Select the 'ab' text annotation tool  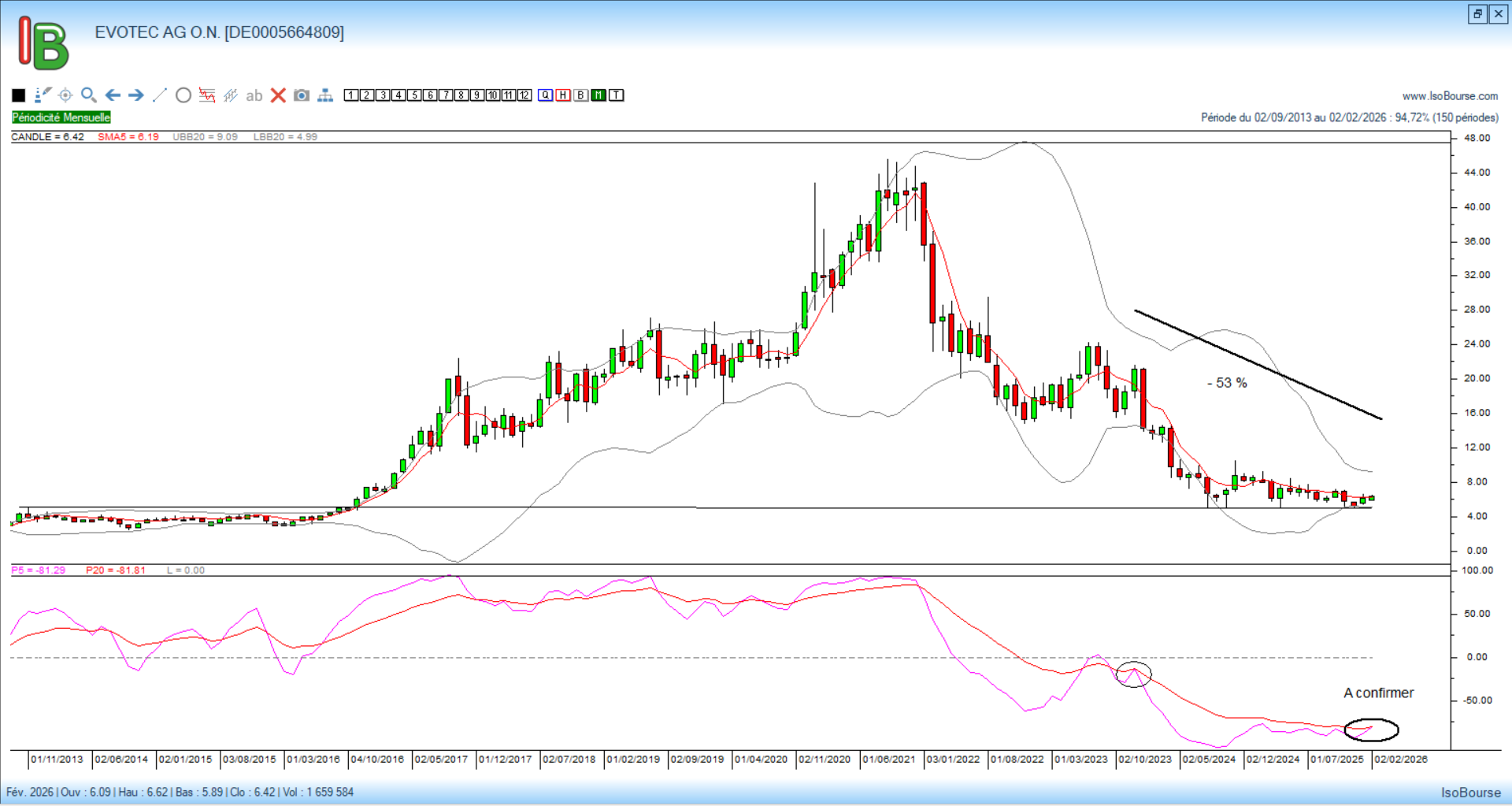(254, 96)
